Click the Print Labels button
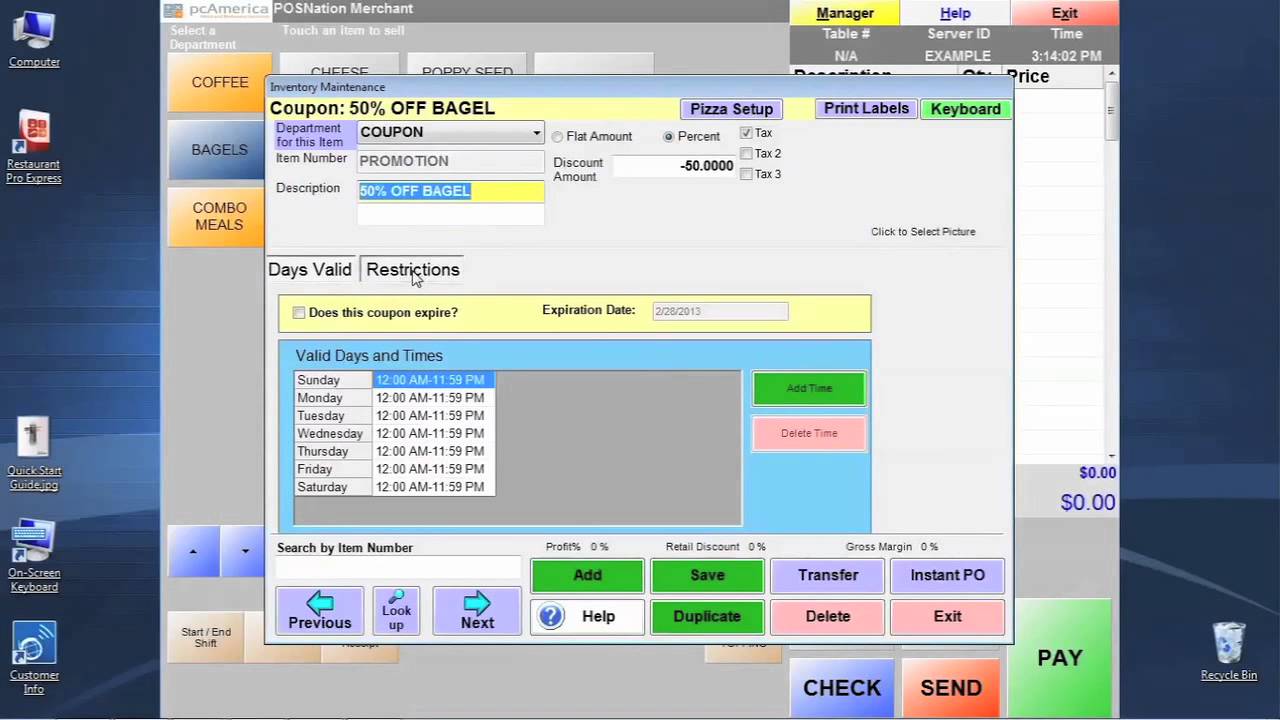 point(866,109)
